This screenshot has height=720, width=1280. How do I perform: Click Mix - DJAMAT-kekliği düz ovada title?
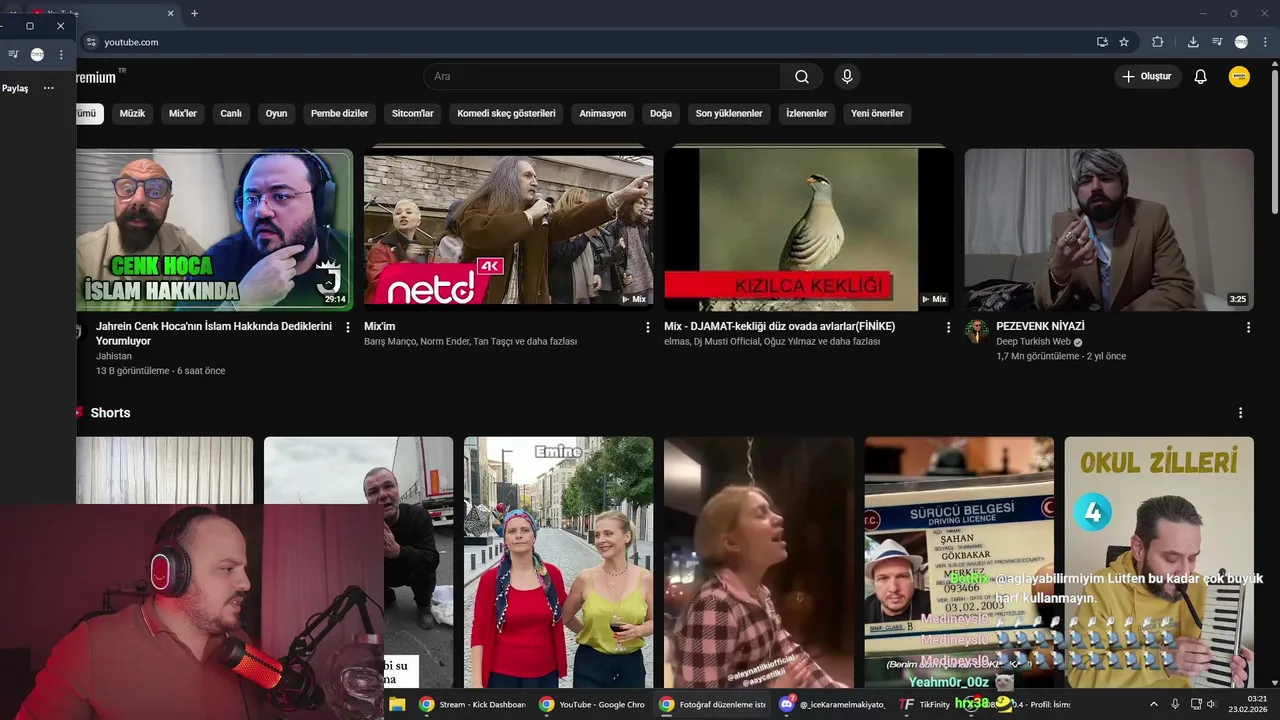779,326
